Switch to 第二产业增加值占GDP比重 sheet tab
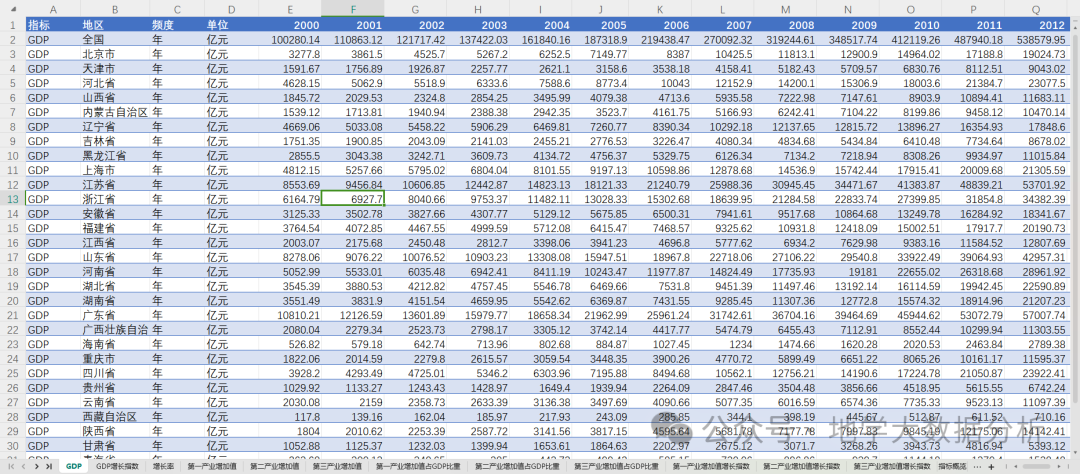Viewport: 1080px width, 474px height. (x=516, y=466)
